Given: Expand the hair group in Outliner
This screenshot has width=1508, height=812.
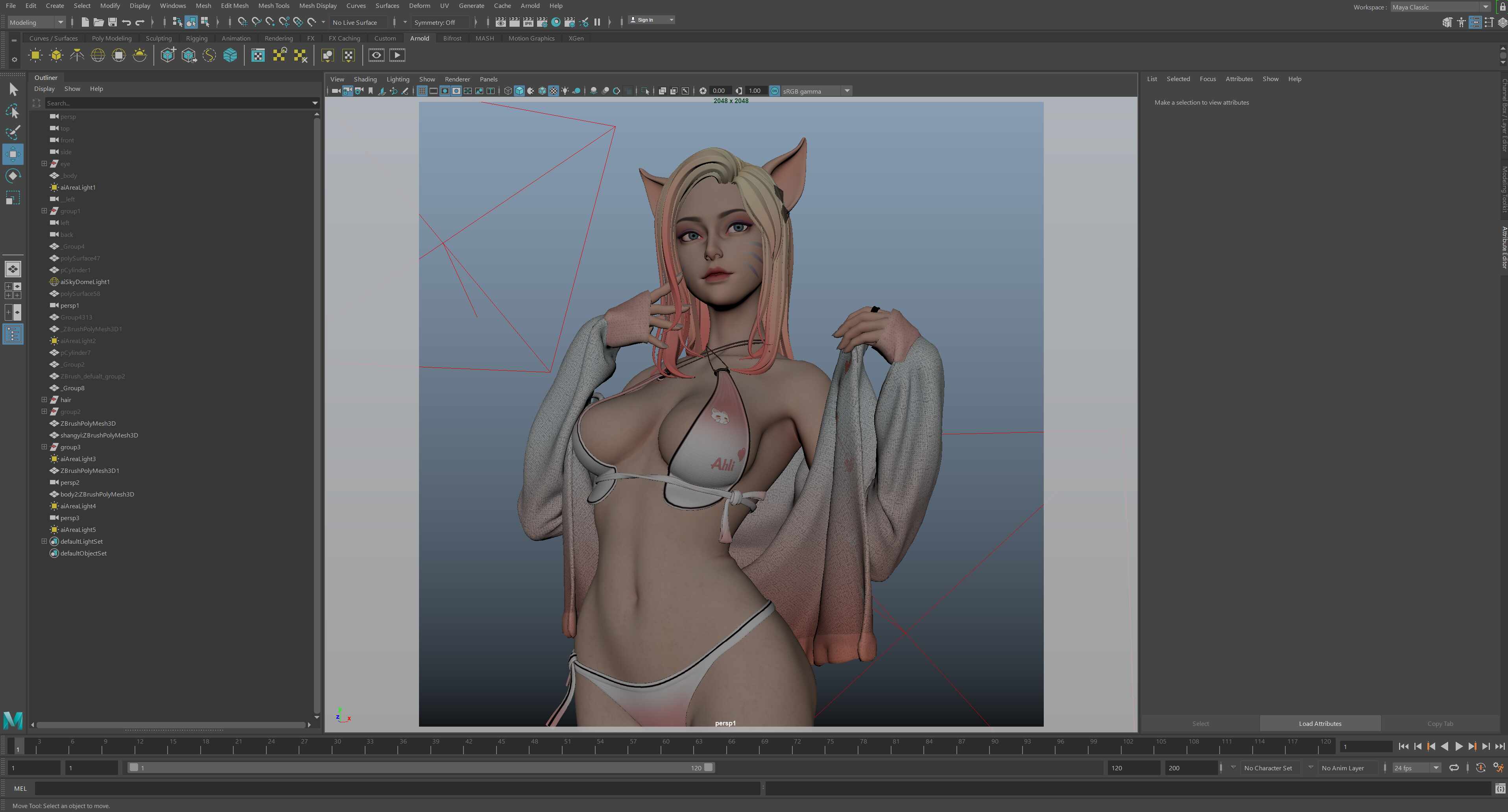Looking at the screenshot, I should 44,400.
